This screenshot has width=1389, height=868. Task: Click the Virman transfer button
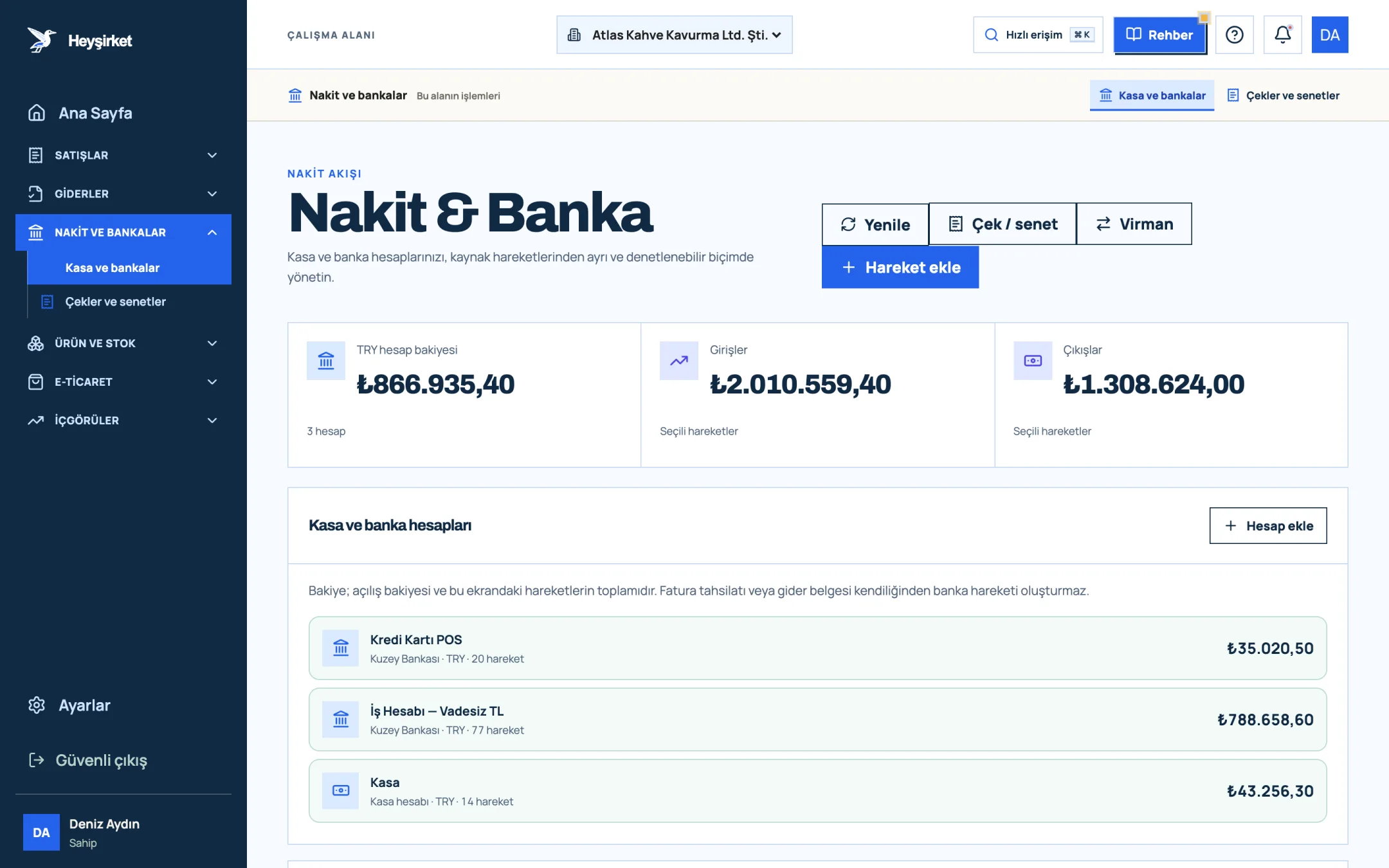[x=1134, y=224]
